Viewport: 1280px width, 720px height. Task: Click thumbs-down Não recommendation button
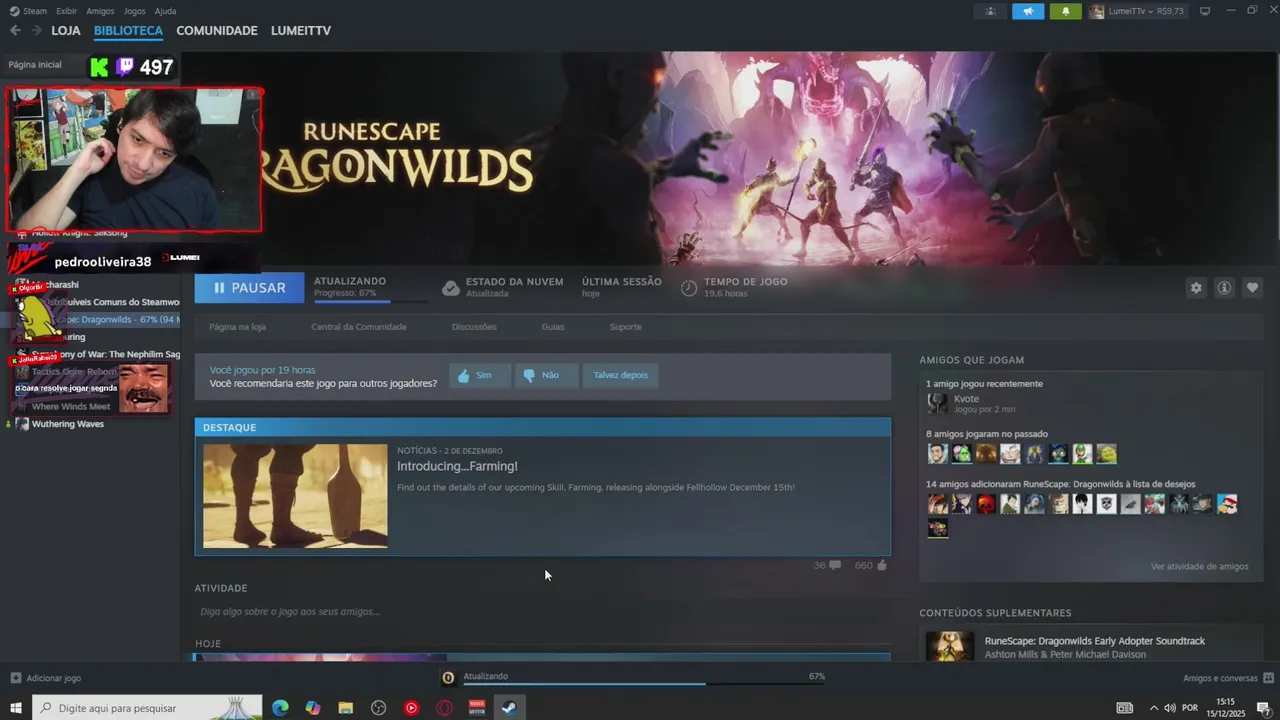547,375
